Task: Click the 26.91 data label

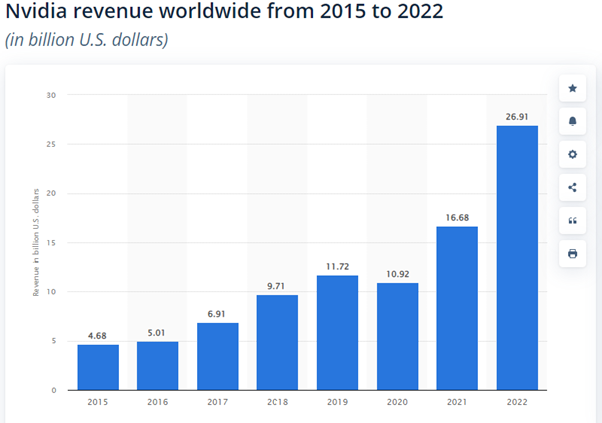Action: pos(517,117)
